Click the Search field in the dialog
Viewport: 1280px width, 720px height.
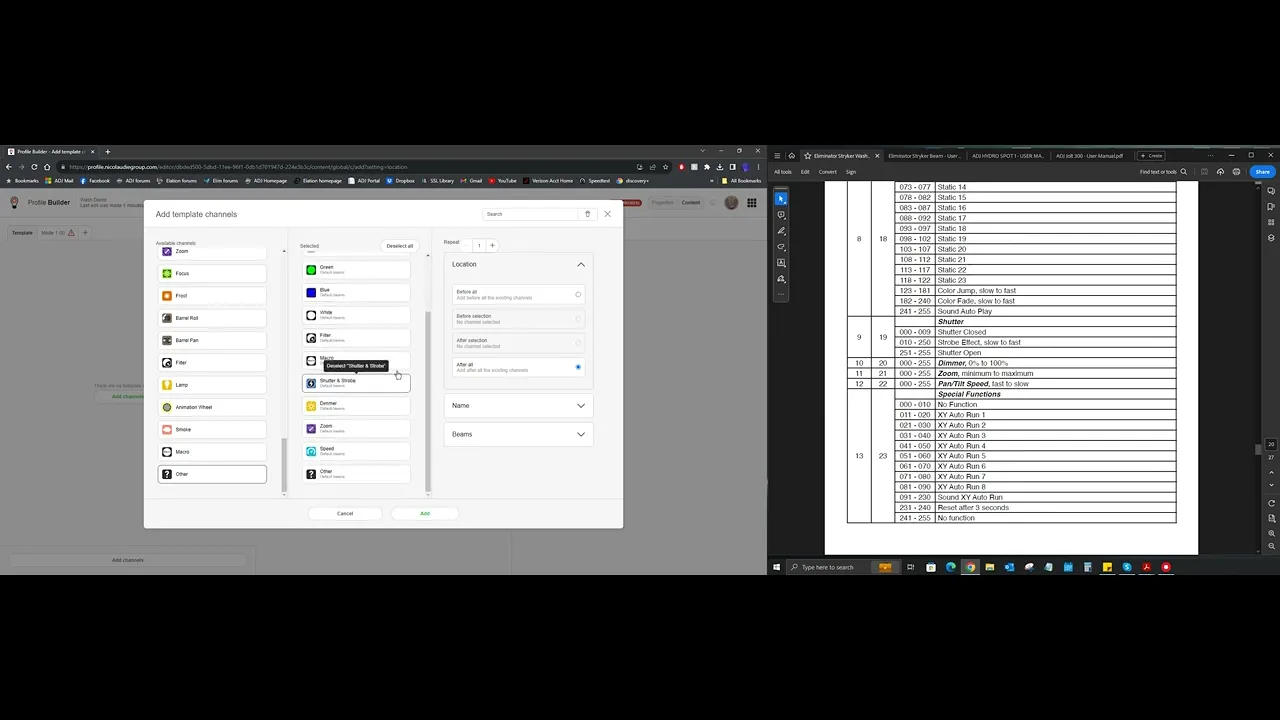[x=531, y=214]
